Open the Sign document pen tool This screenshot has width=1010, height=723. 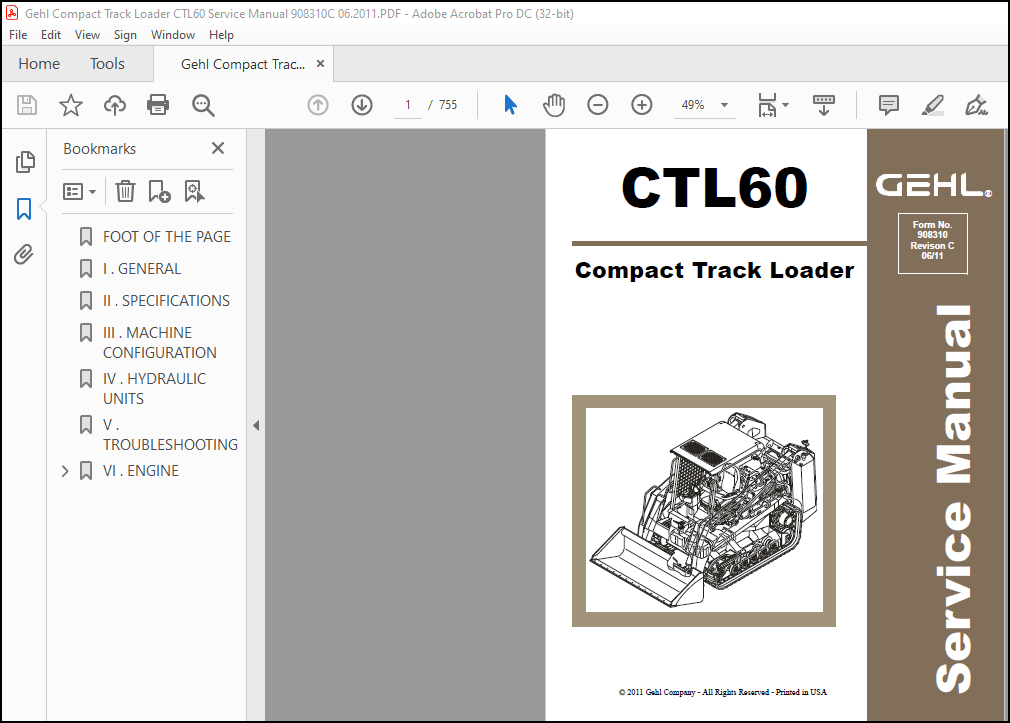pyautogui.click(x=977, y=105)
